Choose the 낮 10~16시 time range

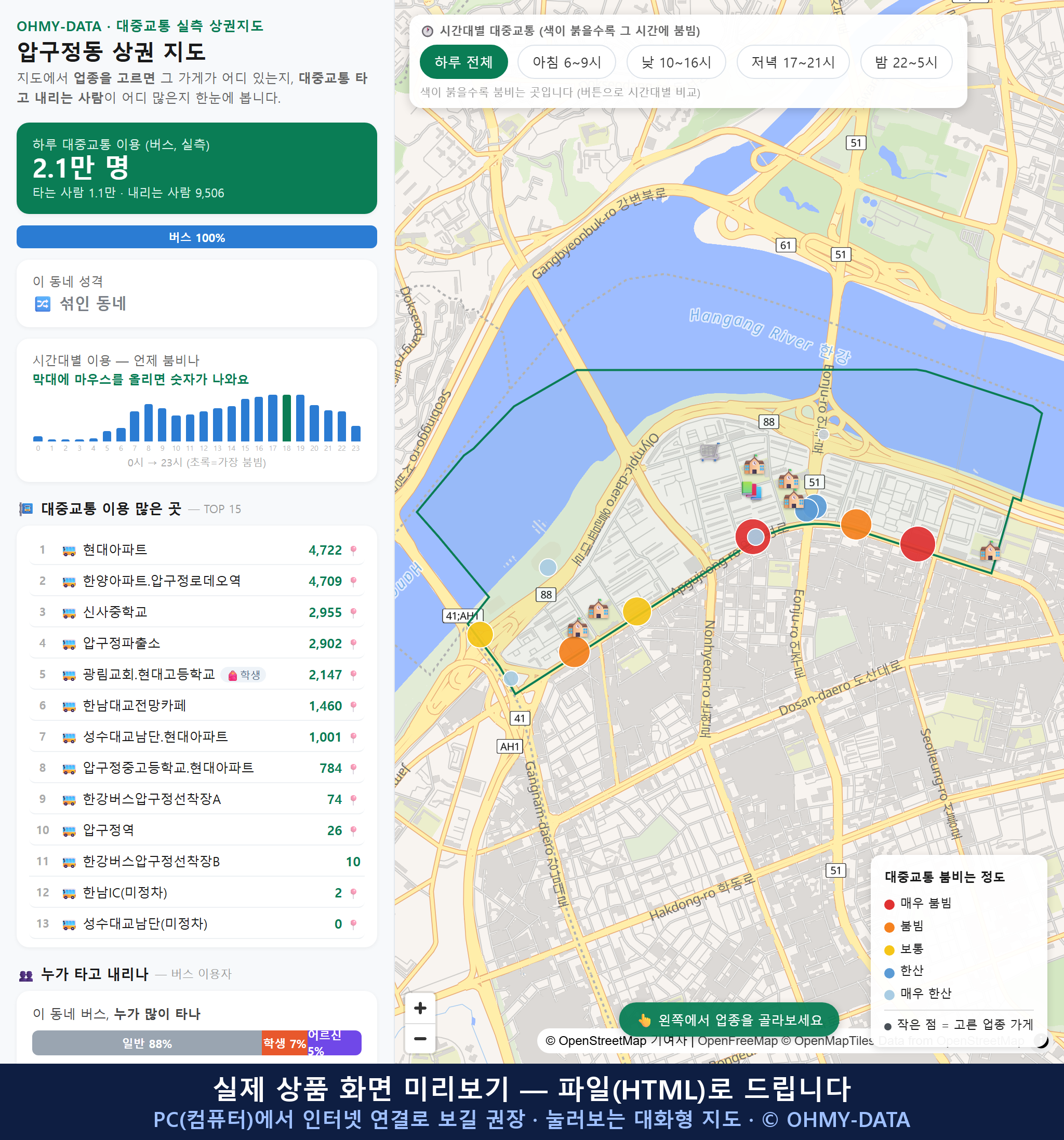[x=676, y=62]
